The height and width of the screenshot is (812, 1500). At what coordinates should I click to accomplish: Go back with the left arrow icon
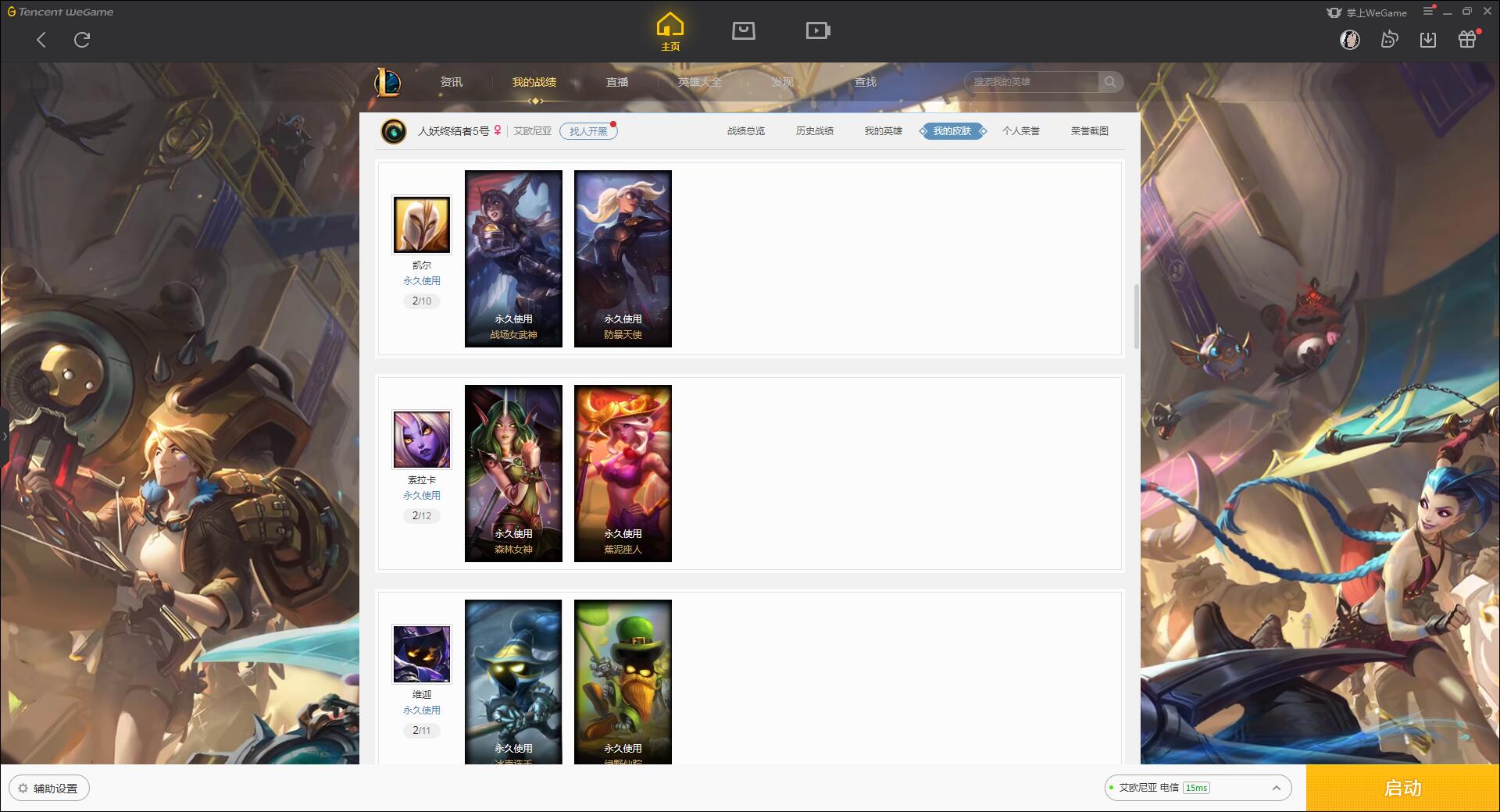(x=41, y=40)
